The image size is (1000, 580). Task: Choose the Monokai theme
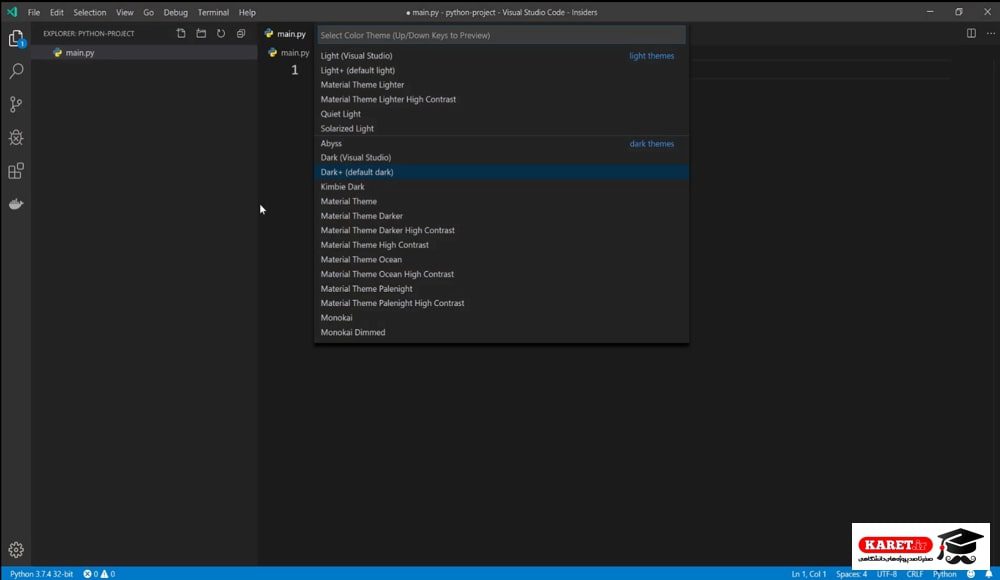pos(501,318)
